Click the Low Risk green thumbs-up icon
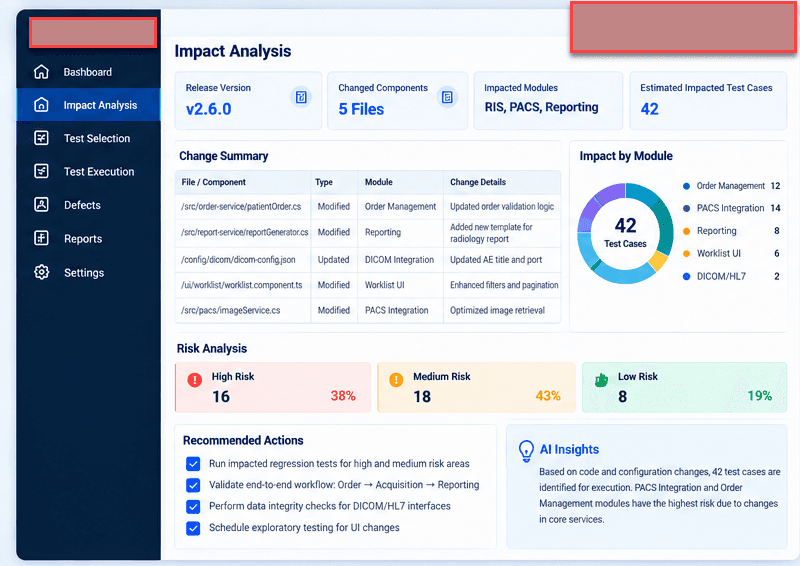The width and height of the screenshot is (800, 566). [x=602, y=380]
